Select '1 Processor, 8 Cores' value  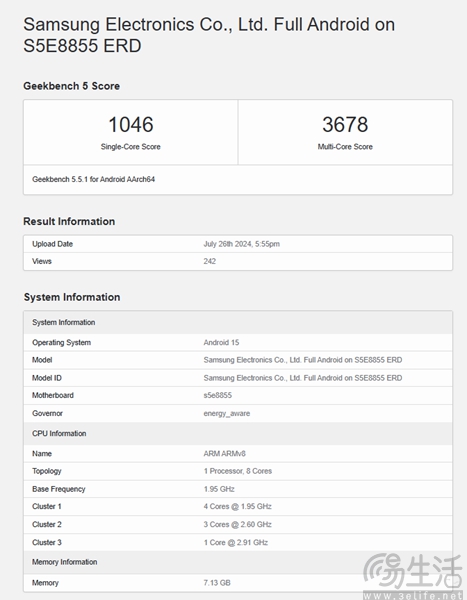[x=238, y=471]
